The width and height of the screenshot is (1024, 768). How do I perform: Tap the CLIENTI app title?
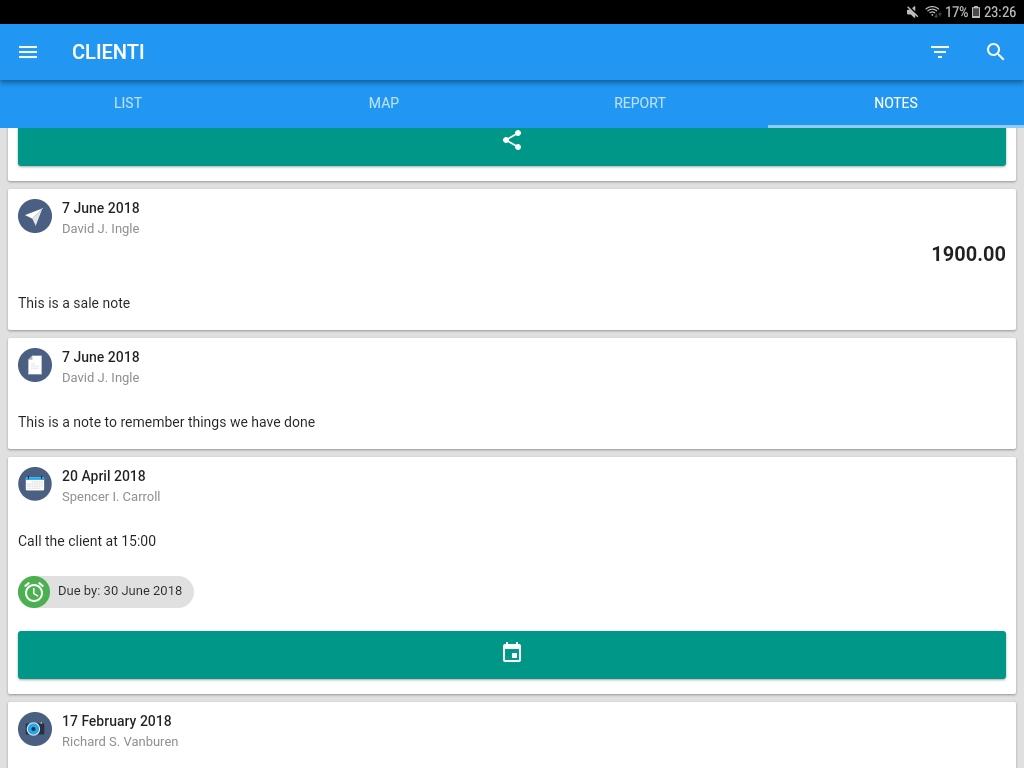point(108,52)
